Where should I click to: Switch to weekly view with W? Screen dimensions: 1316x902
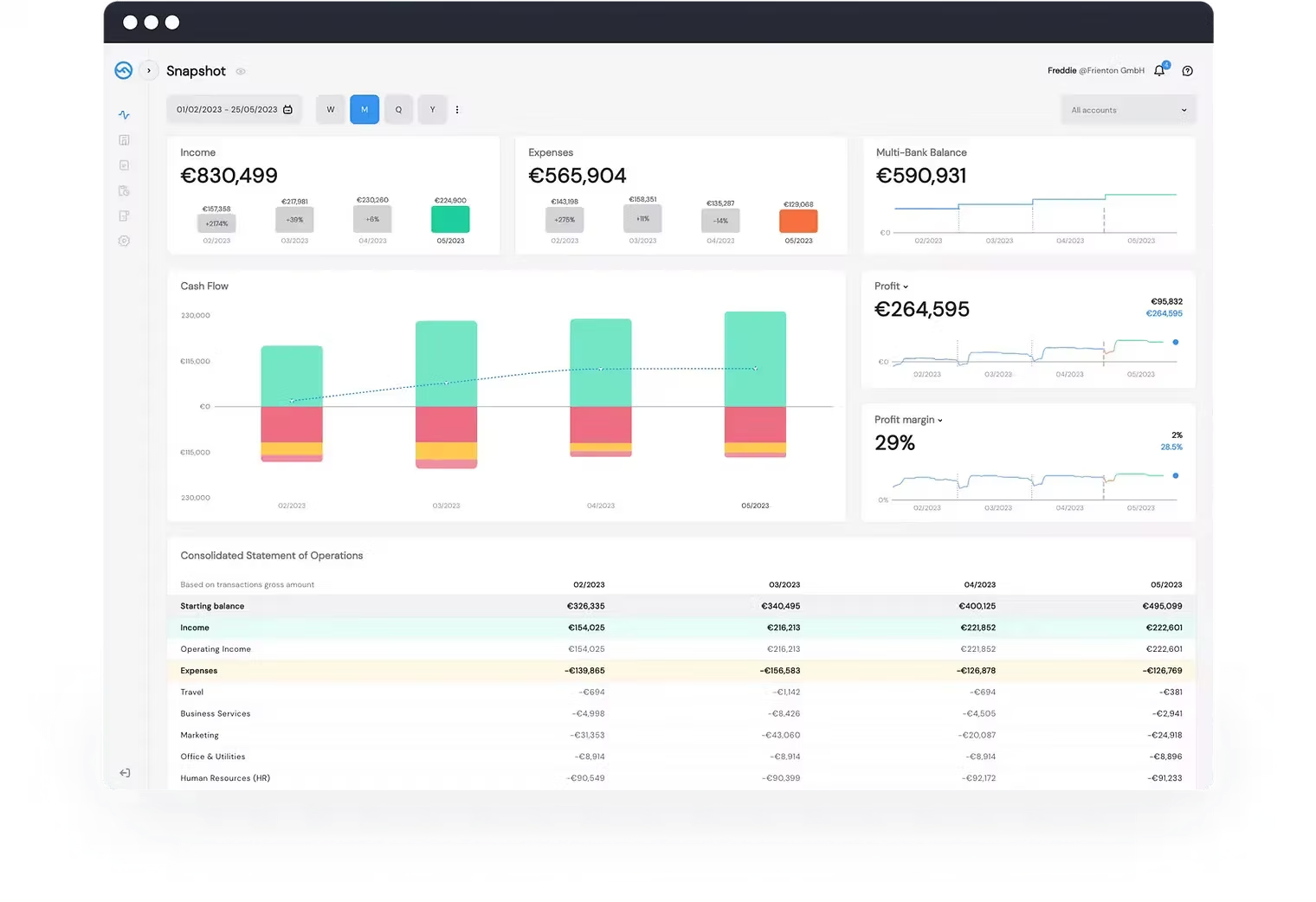331,110
